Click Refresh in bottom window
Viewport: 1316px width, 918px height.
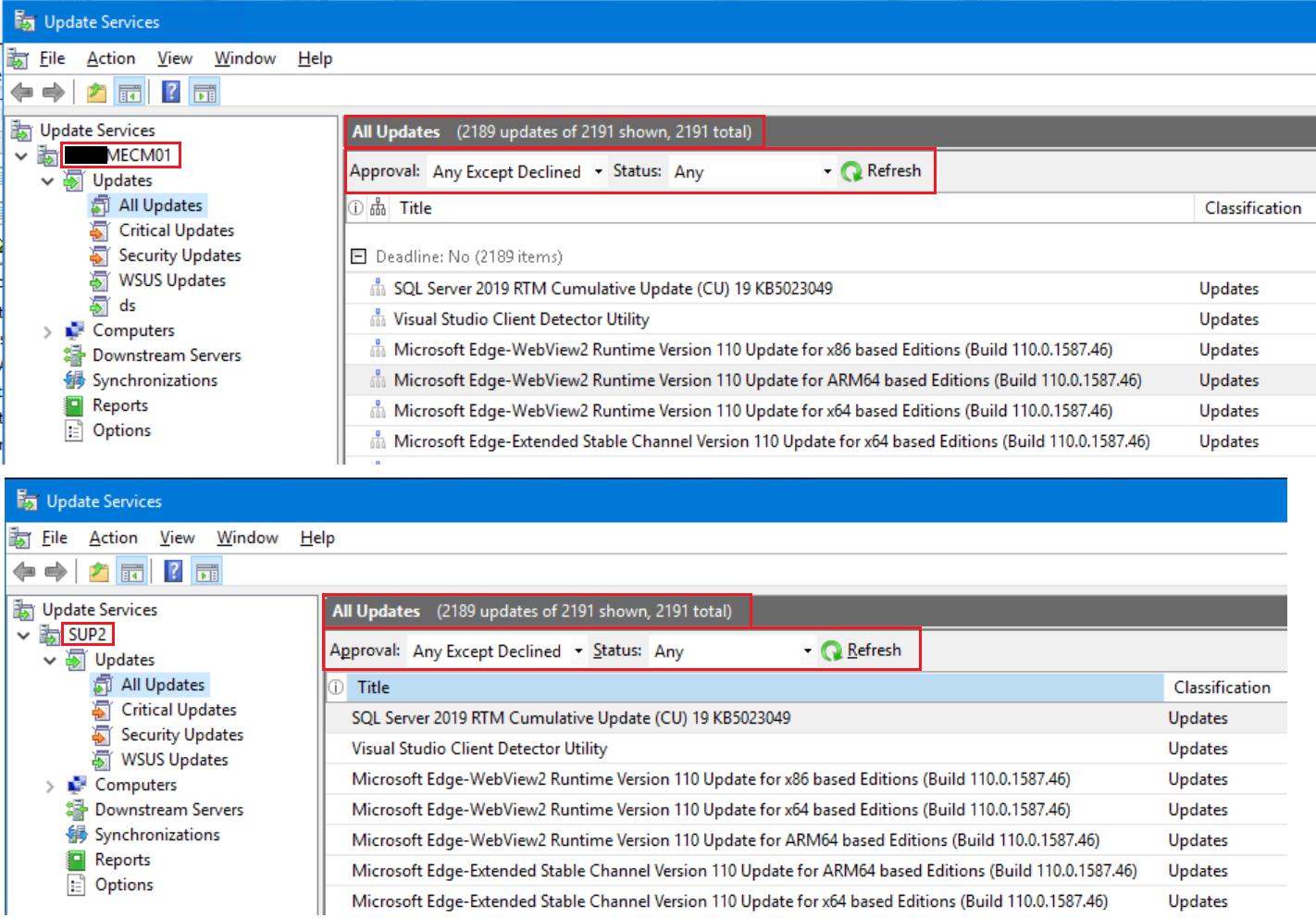point(861,651)
